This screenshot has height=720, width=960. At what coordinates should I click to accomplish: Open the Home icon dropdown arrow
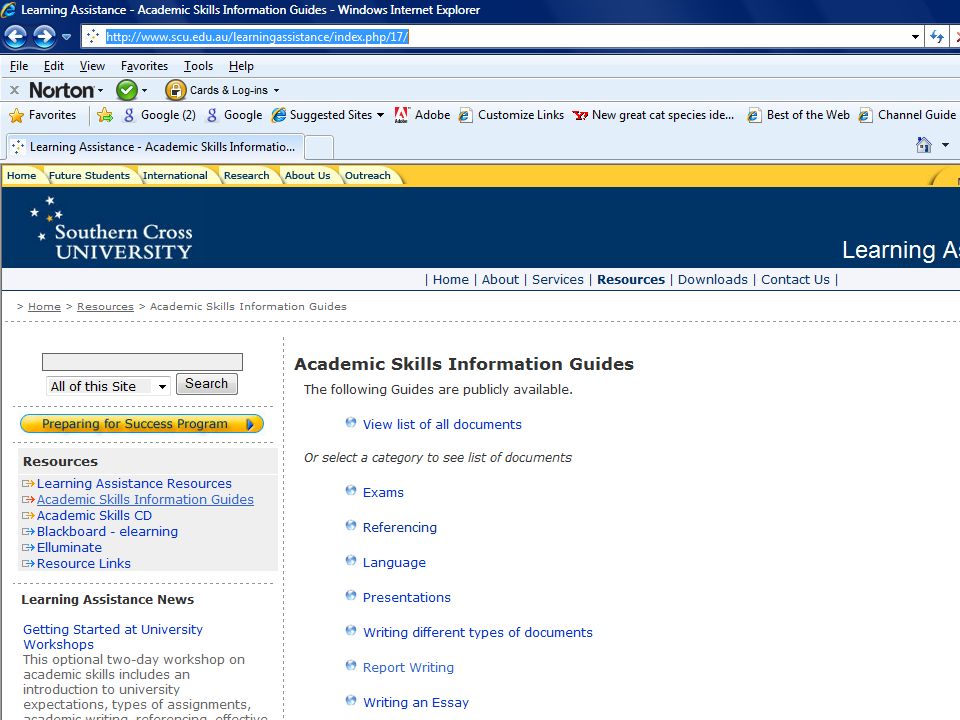[945, 145]
